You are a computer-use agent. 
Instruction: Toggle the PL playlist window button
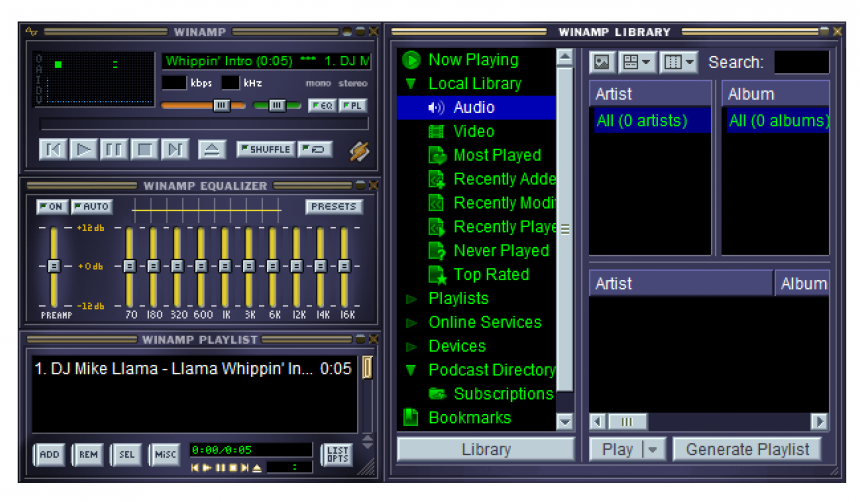pyautogui.click(x=353, y=105)
